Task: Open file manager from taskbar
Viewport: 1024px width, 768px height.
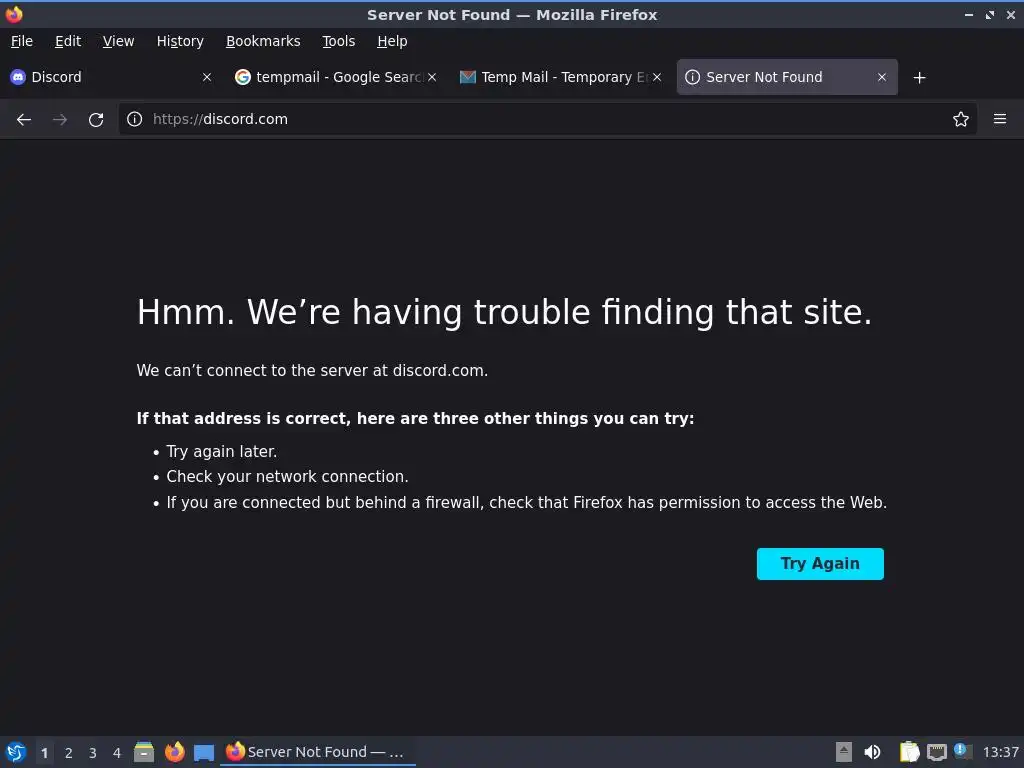Action: click(x=144, y=752)
